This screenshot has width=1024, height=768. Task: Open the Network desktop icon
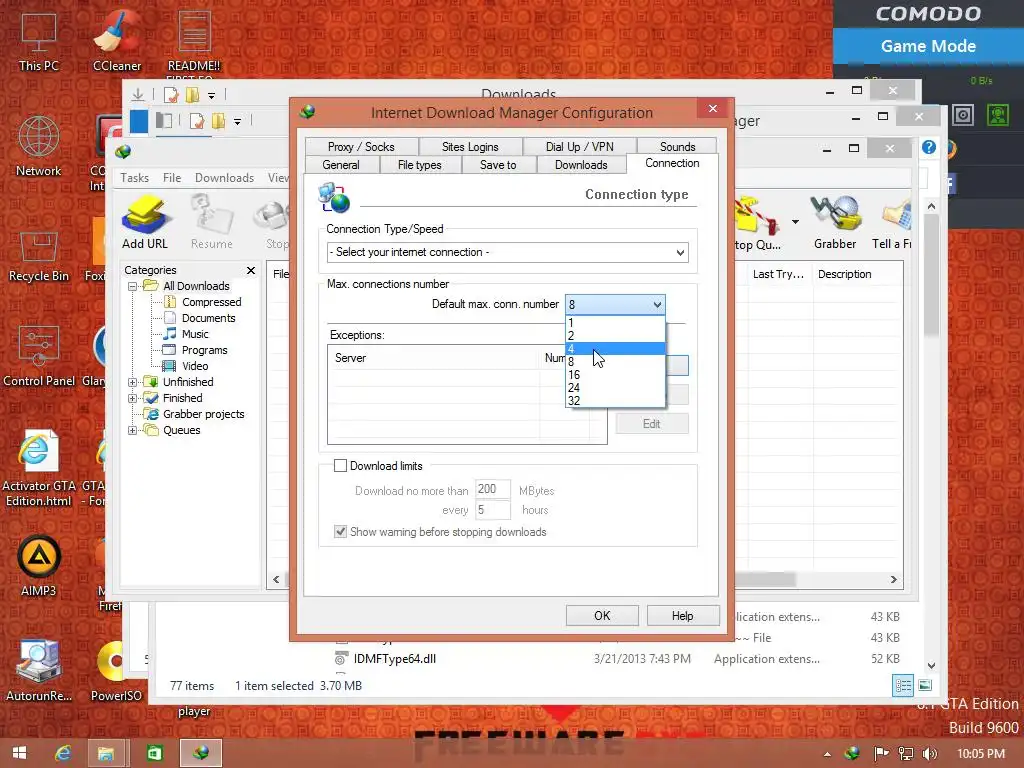39,146
